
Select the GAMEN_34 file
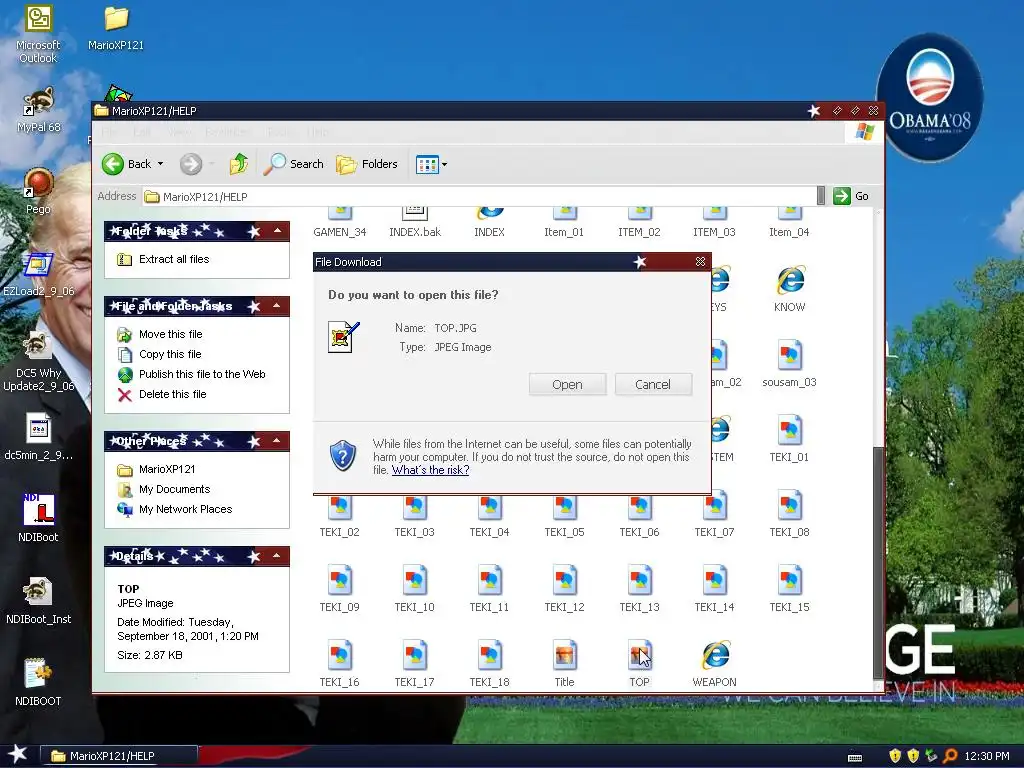click(x=340, y=224)
